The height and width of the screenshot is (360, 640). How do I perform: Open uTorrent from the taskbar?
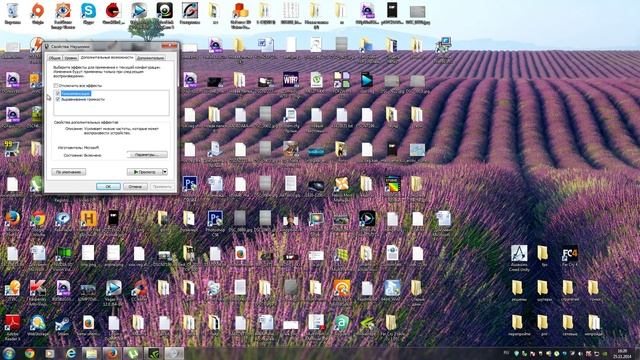pyautogui.click(x=133, y=353)
